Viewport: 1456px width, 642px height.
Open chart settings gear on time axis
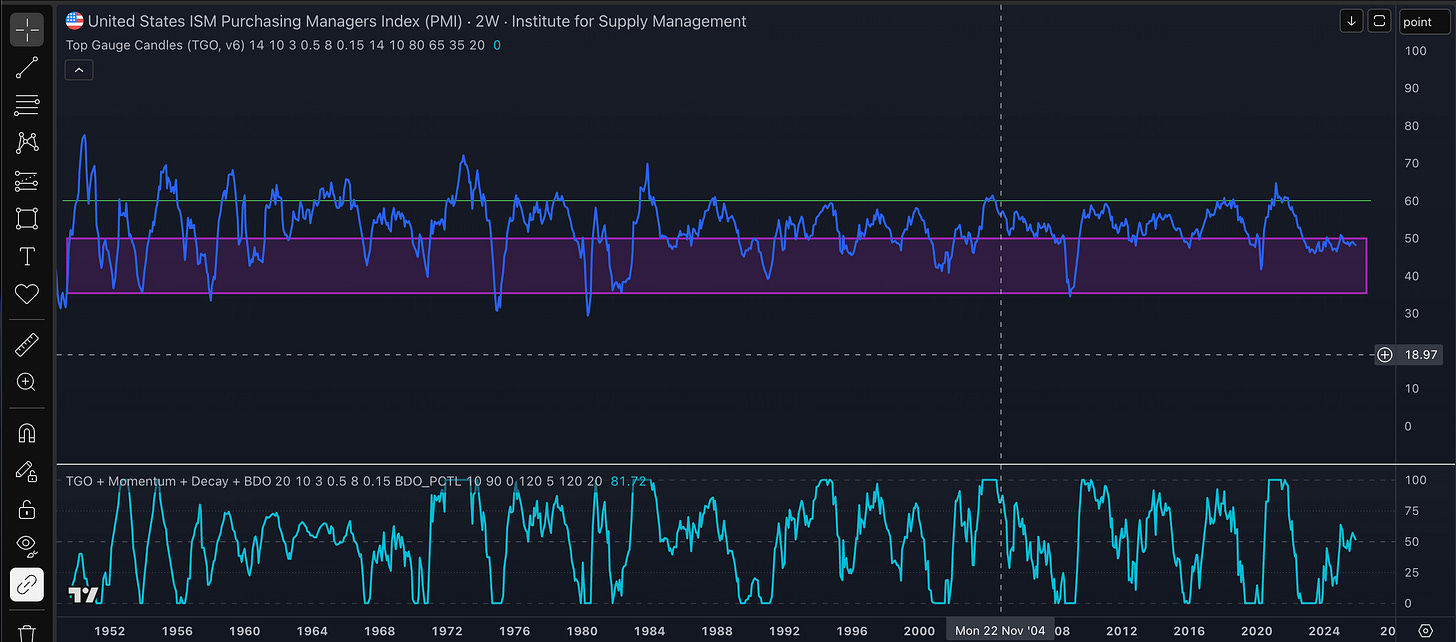coord(1426,630)
